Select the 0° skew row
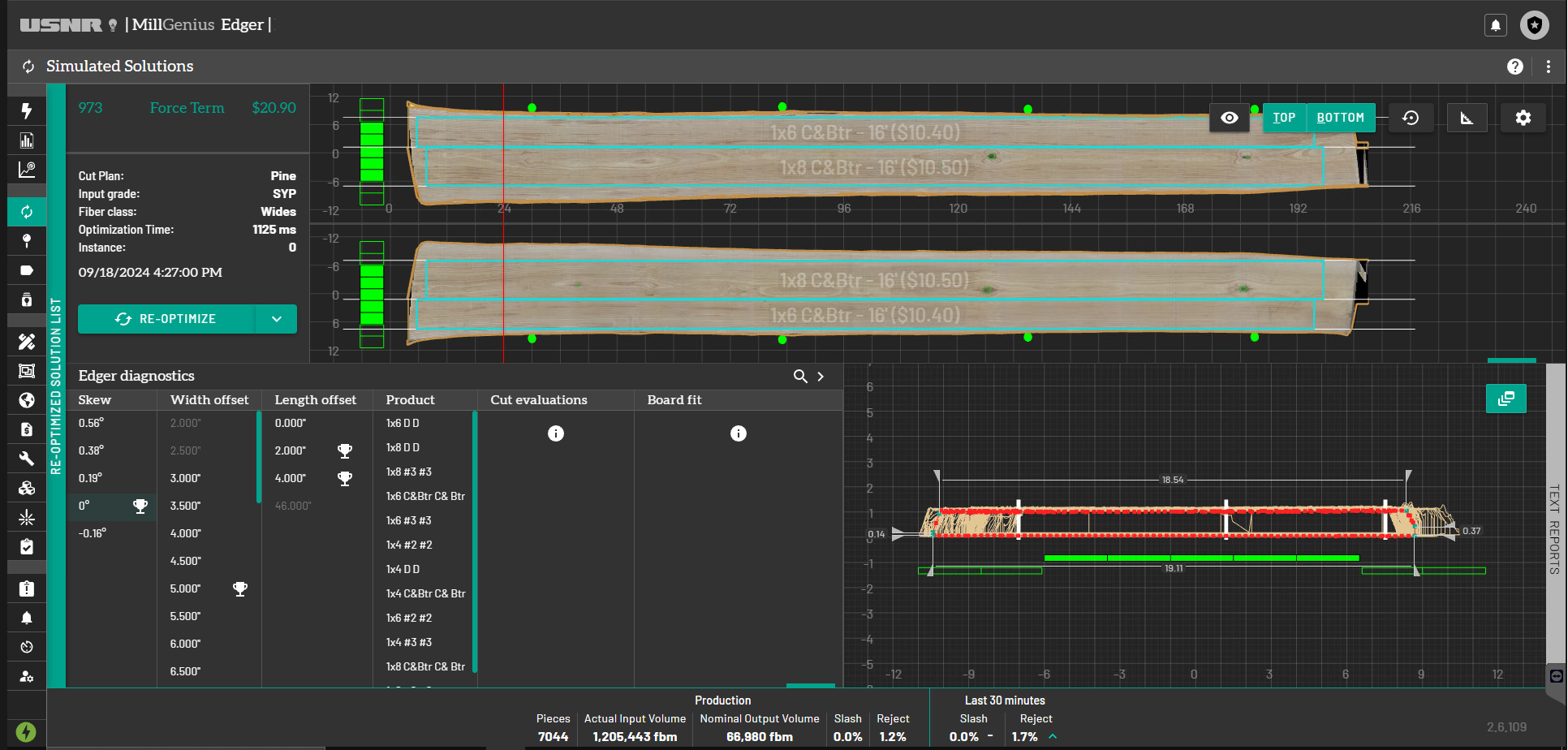Screen dimensions: 1568x750 coord(112,506)
